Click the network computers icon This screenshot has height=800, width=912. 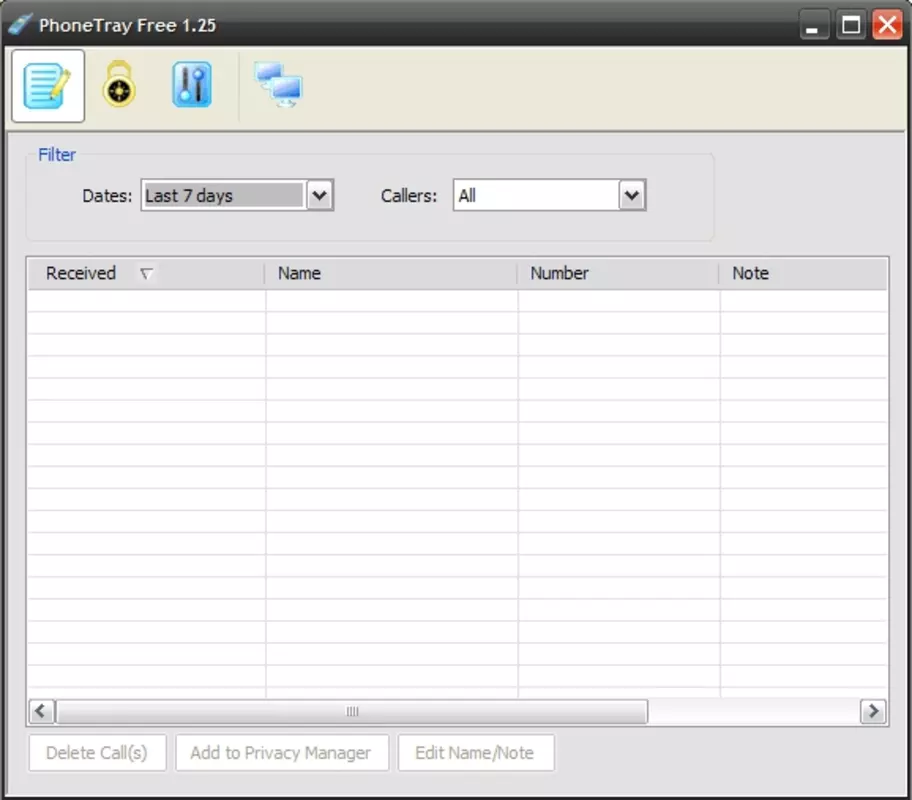[279, 85]
